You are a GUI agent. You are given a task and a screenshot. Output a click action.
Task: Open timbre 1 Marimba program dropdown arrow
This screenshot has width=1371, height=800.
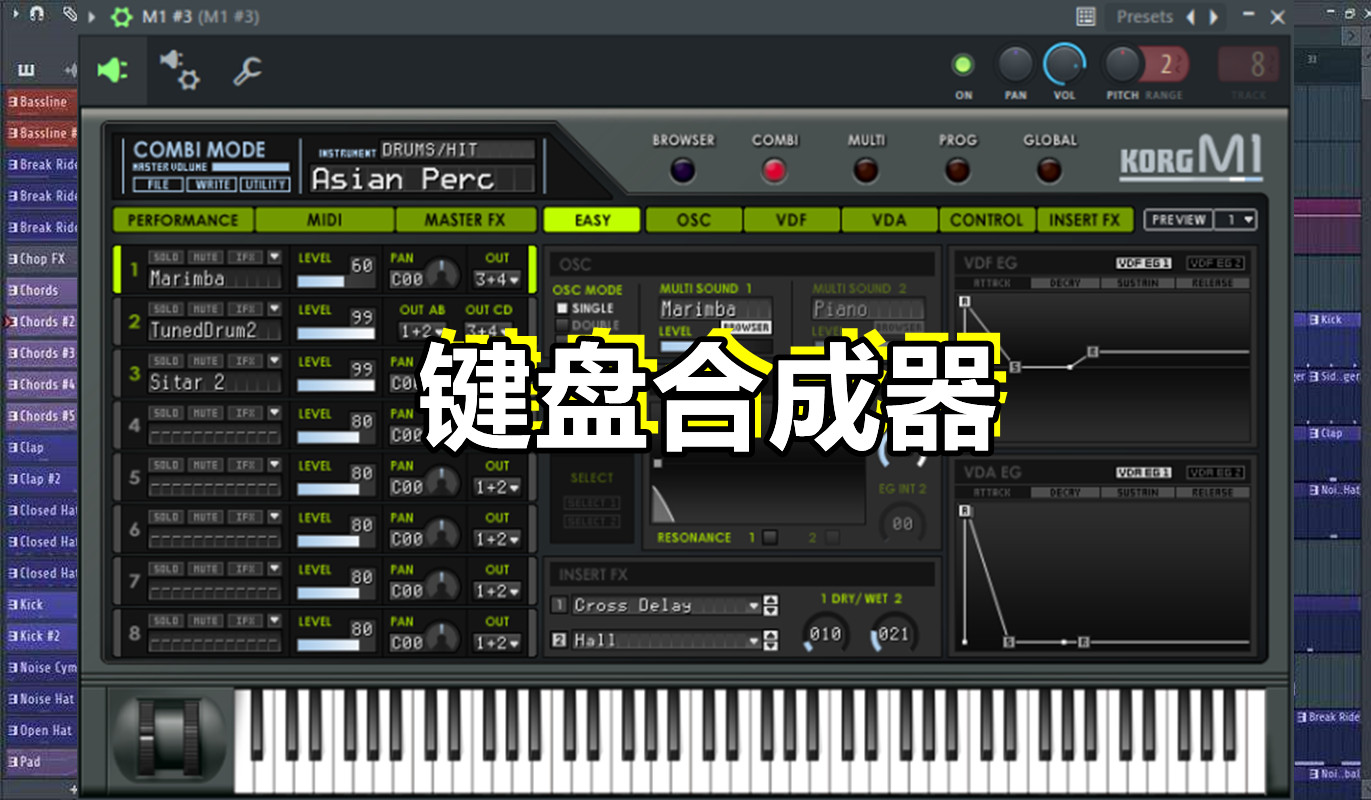click(274, 257)
